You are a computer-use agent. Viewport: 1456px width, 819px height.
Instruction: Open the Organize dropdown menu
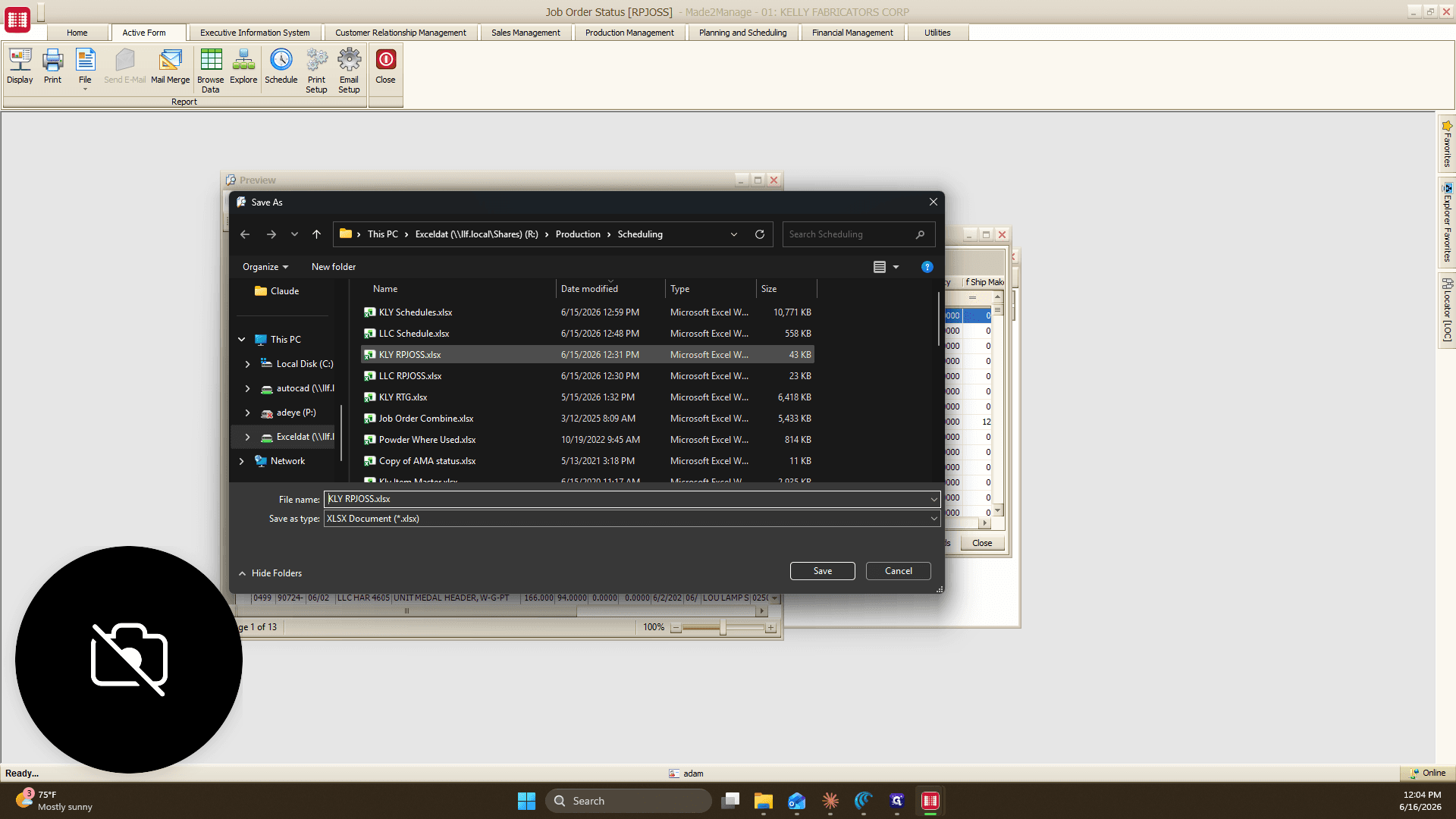(x=265, y=267)
